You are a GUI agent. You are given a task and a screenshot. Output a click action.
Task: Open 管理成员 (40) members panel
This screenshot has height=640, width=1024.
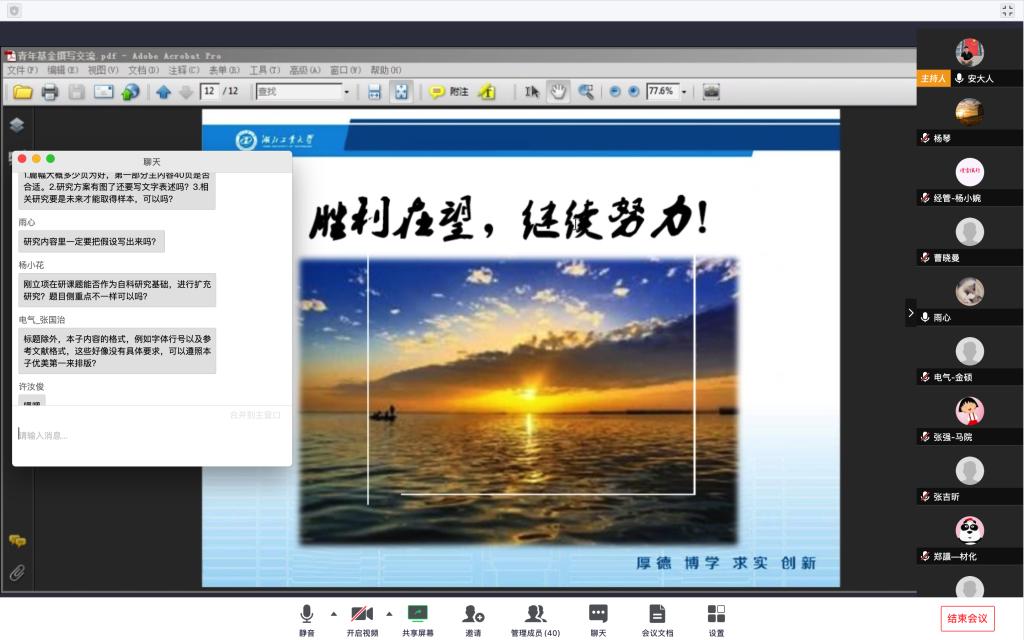click(x=536, y=619)
